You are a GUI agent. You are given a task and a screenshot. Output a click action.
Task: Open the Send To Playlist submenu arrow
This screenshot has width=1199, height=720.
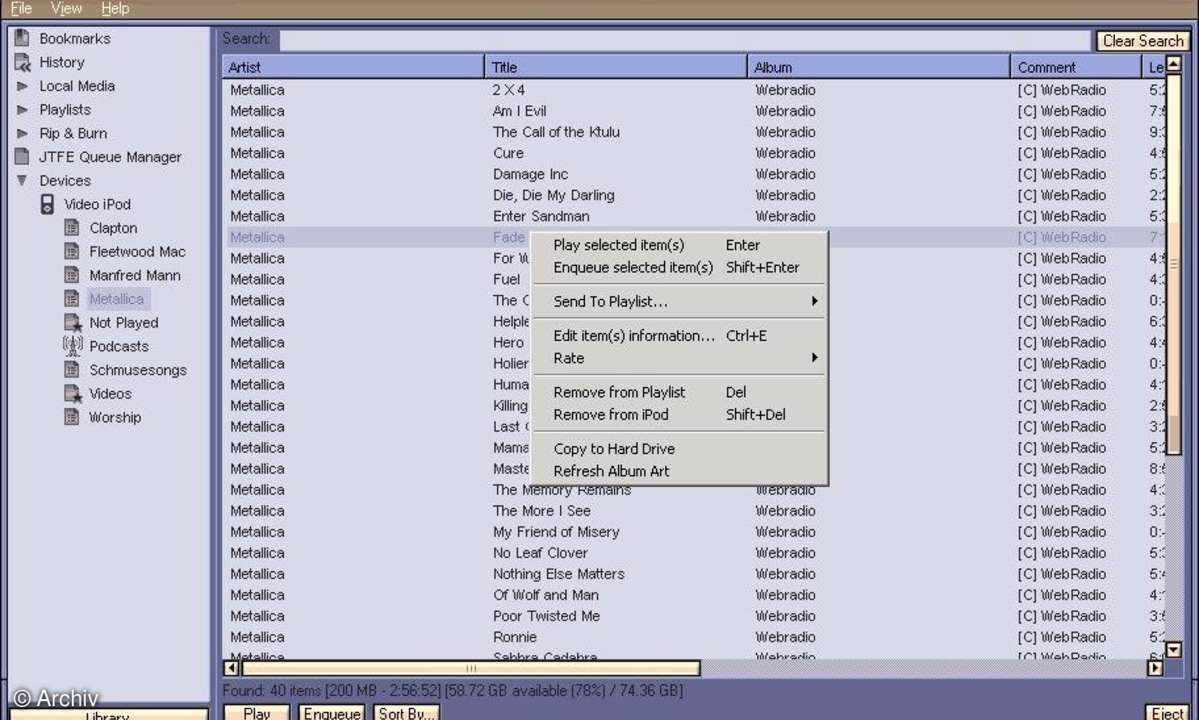(x=814, y=301)
